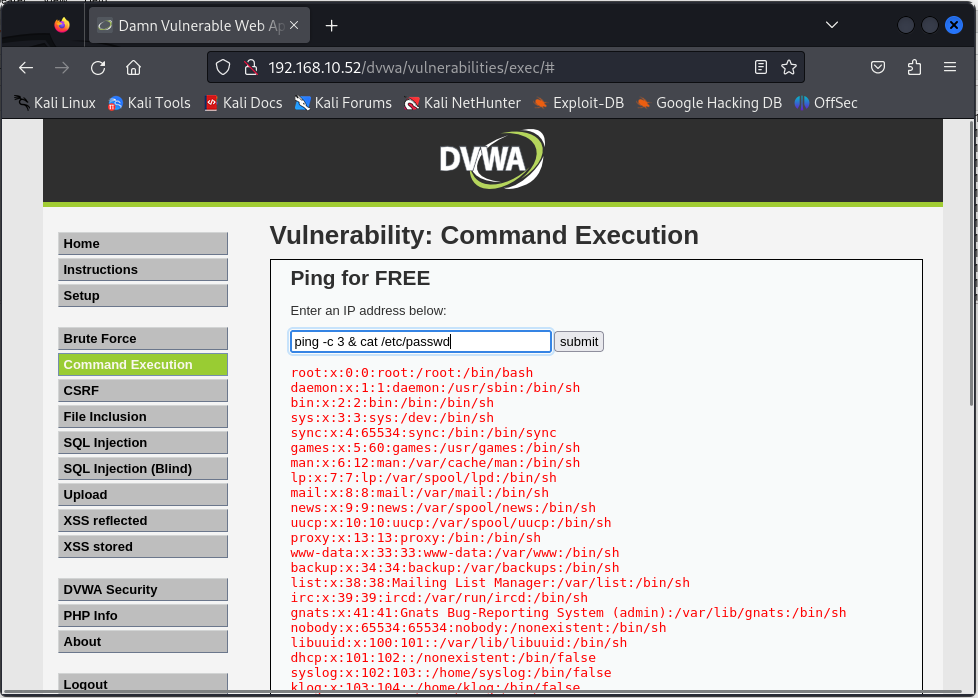Open the browser home page icon

133,67
